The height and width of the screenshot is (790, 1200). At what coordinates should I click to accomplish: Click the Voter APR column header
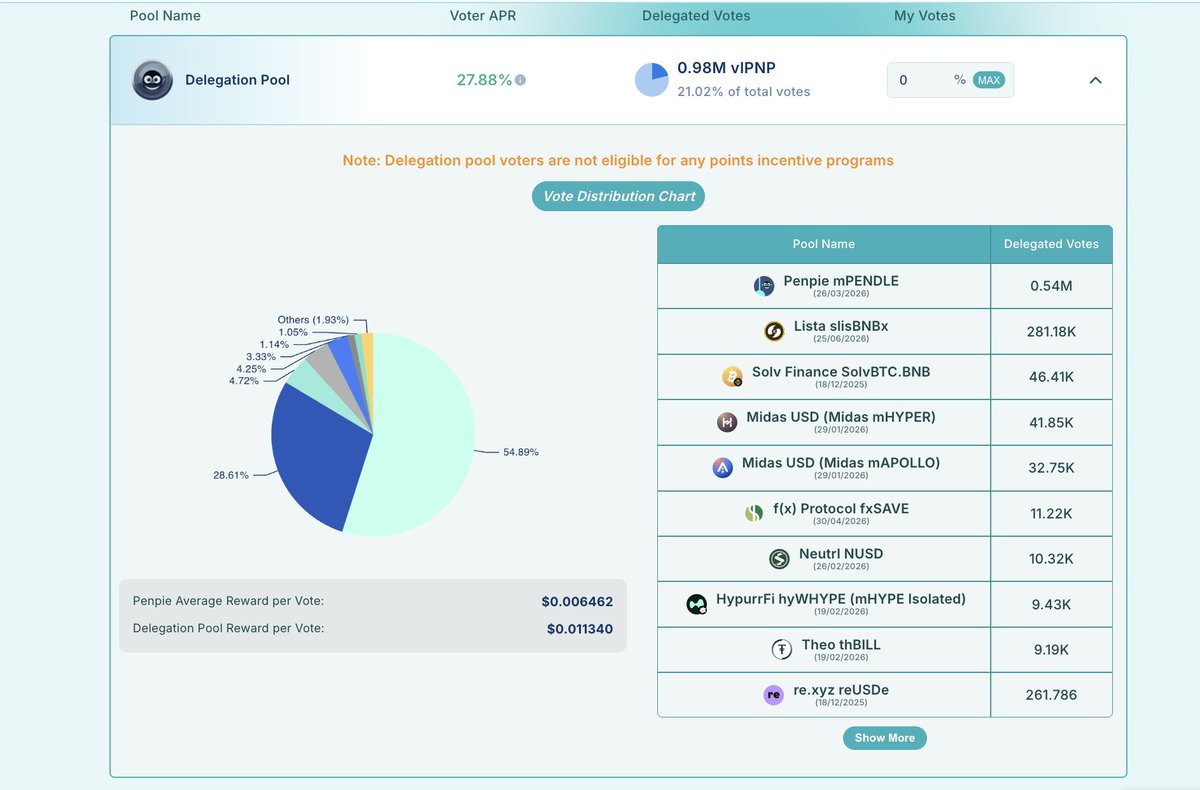pos(483,15)
